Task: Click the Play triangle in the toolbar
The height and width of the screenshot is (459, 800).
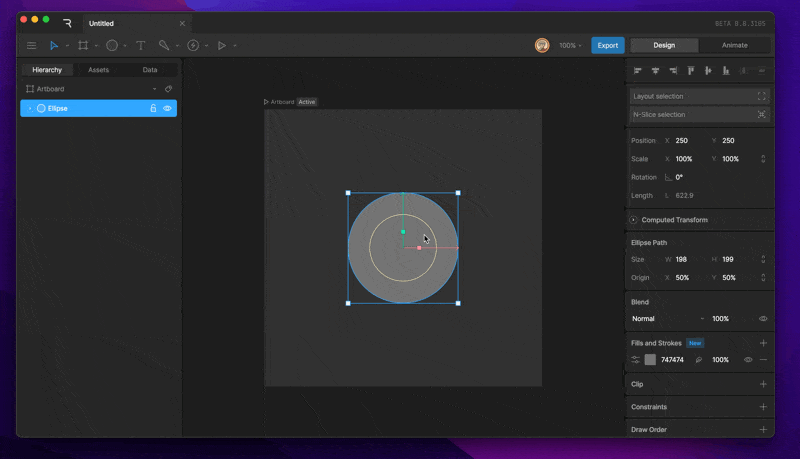Action: 222,45
